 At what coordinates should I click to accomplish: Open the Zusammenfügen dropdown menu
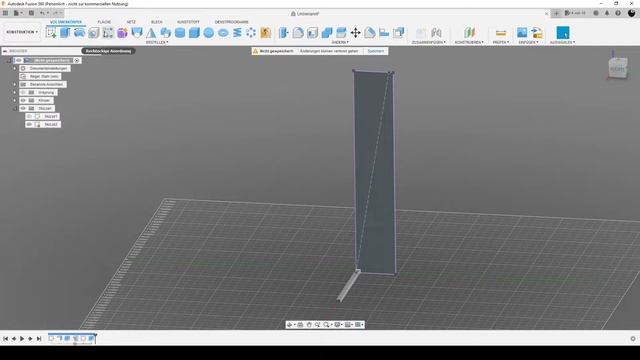(x=429, y=42)
